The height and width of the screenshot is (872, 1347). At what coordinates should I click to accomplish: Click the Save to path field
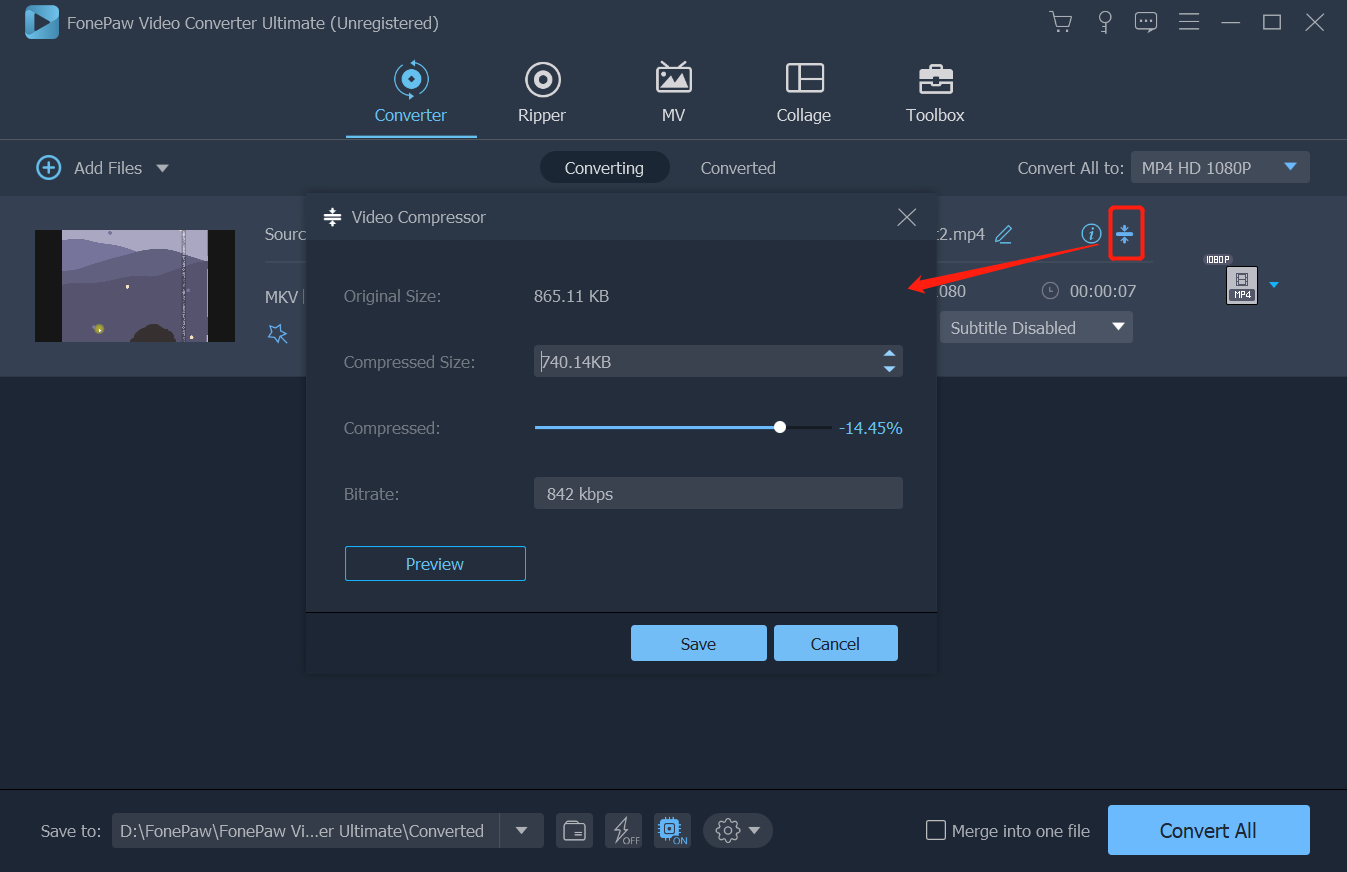click(x=306, y=831)
